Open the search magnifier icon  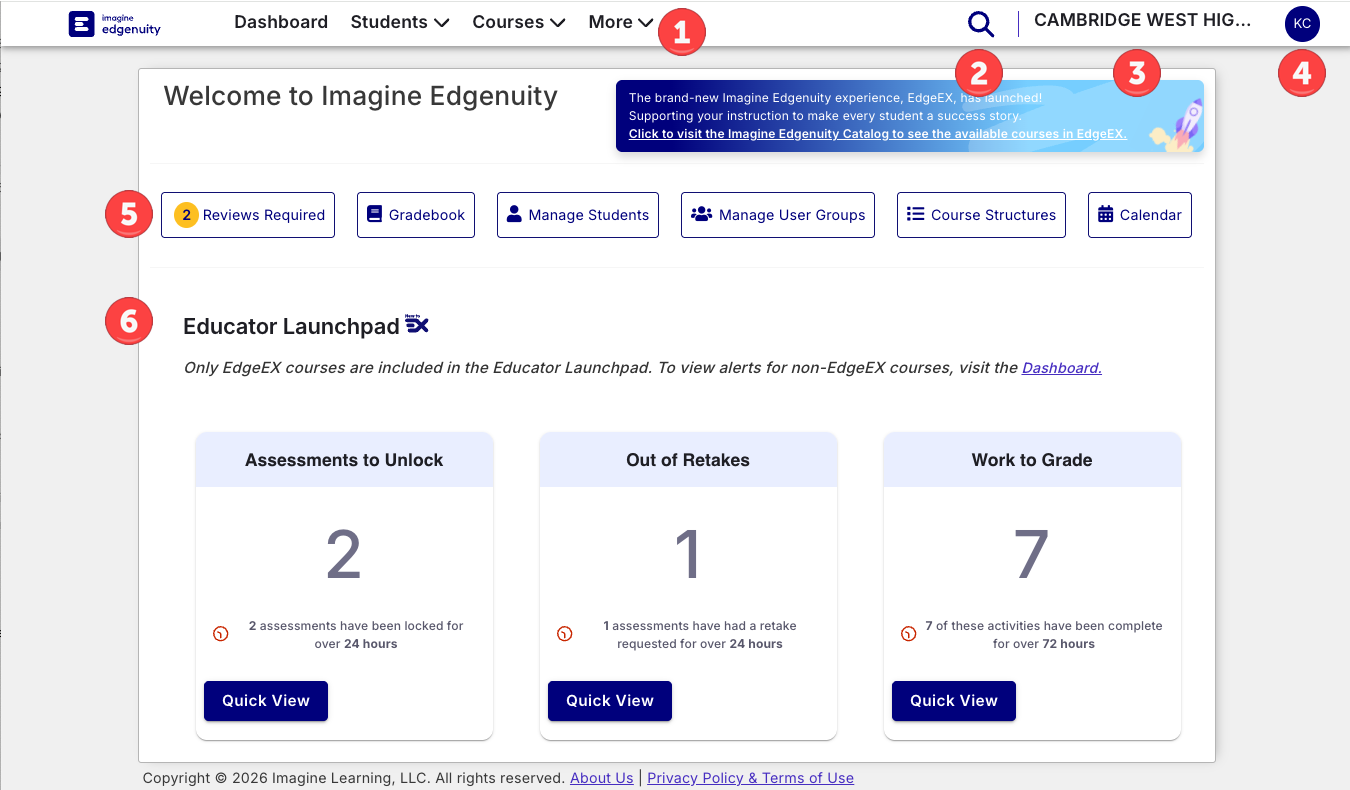click(982, 24)
